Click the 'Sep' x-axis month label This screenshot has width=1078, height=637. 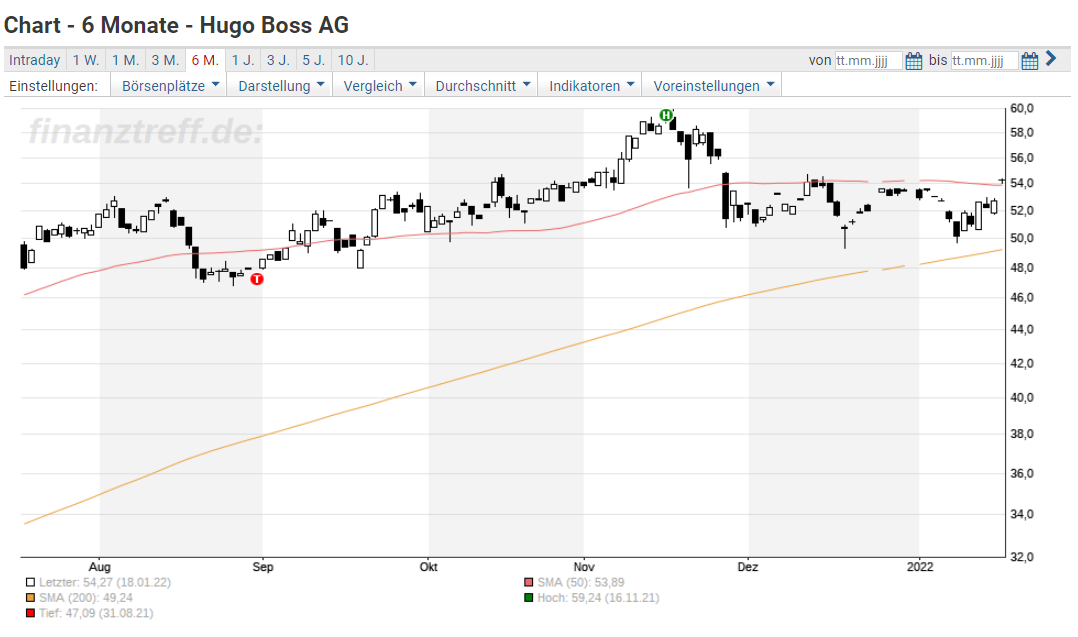coord(263,567)
